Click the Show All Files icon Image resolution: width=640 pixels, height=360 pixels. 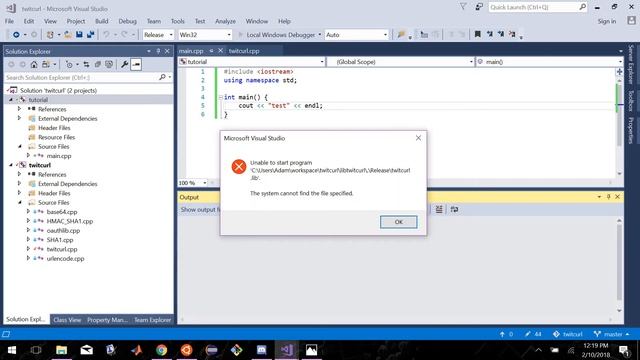point(109,64)
